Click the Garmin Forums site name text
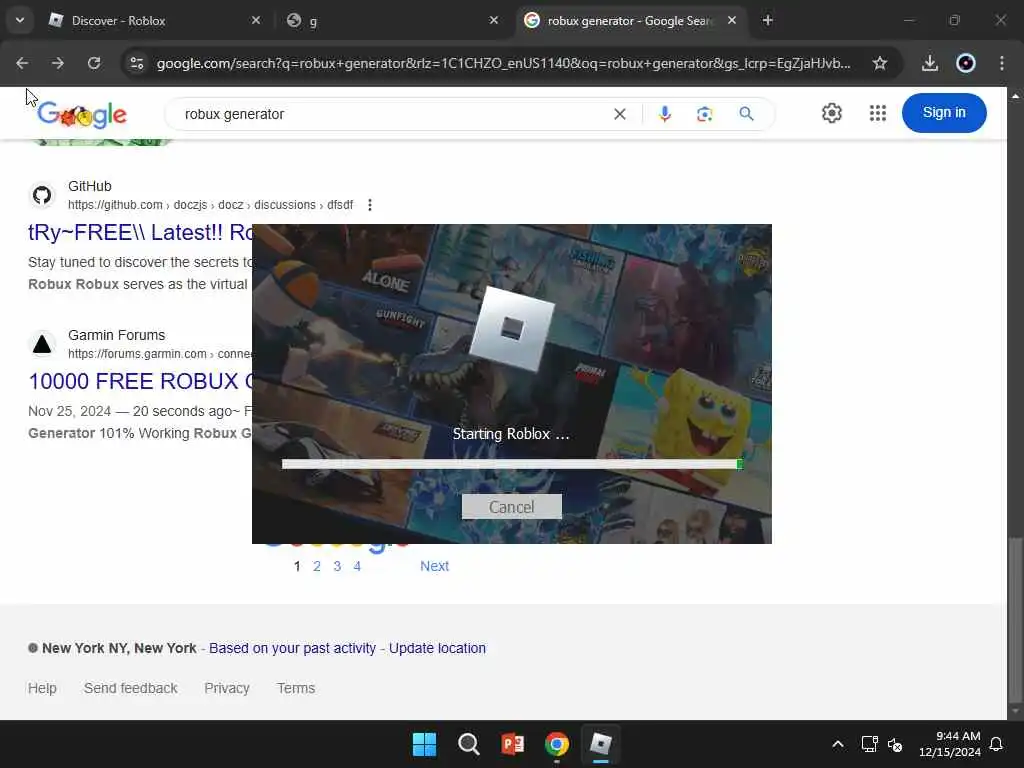The image size is (1024, 768). [117, 335]
